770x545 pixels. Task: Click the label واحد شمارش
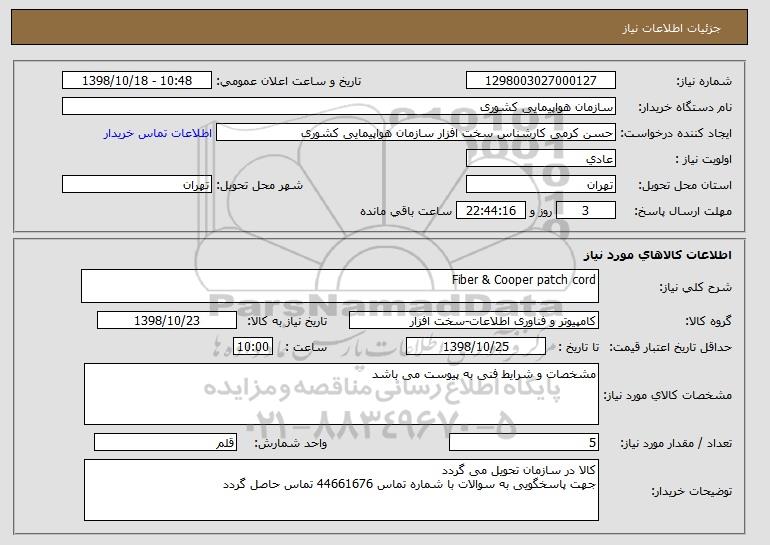[291, 444]
